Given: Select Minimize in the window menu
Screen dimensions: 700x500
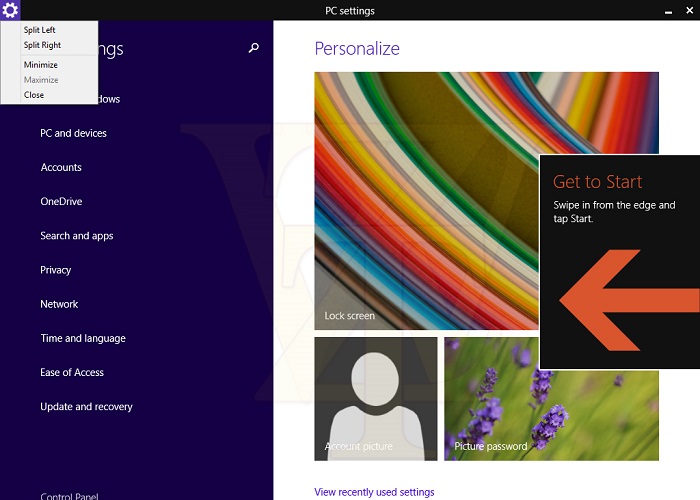Looking at the screenshot, I should tap(40, 65).
